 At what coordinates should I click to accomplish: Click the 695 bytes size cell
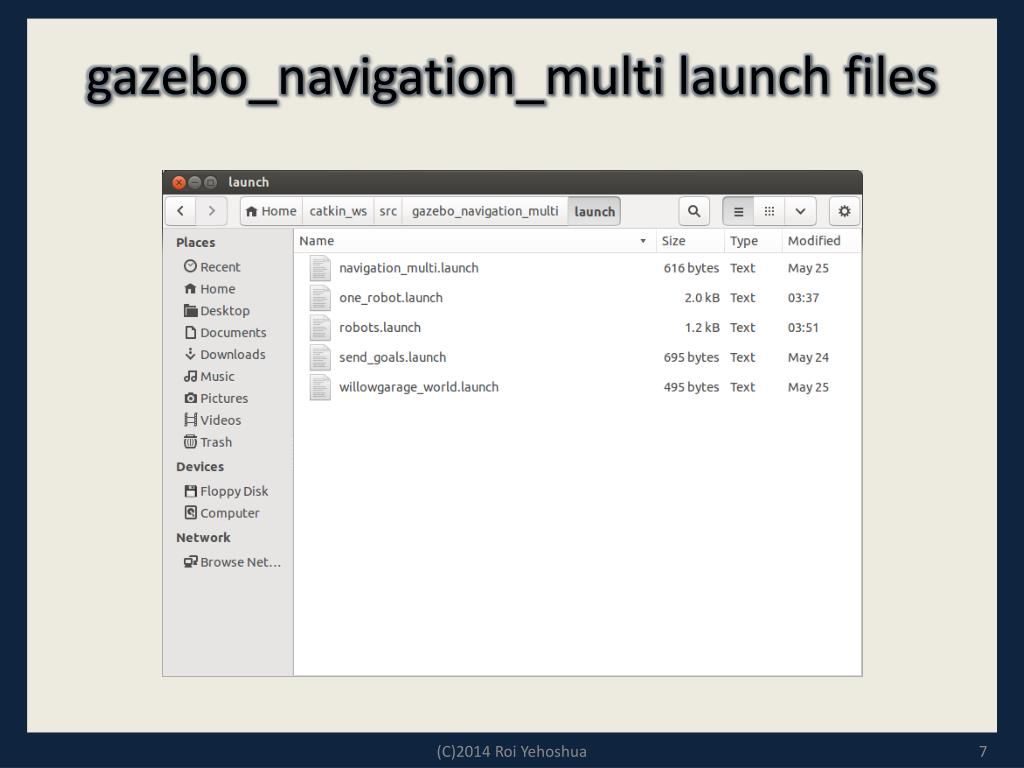pos(691,357)
